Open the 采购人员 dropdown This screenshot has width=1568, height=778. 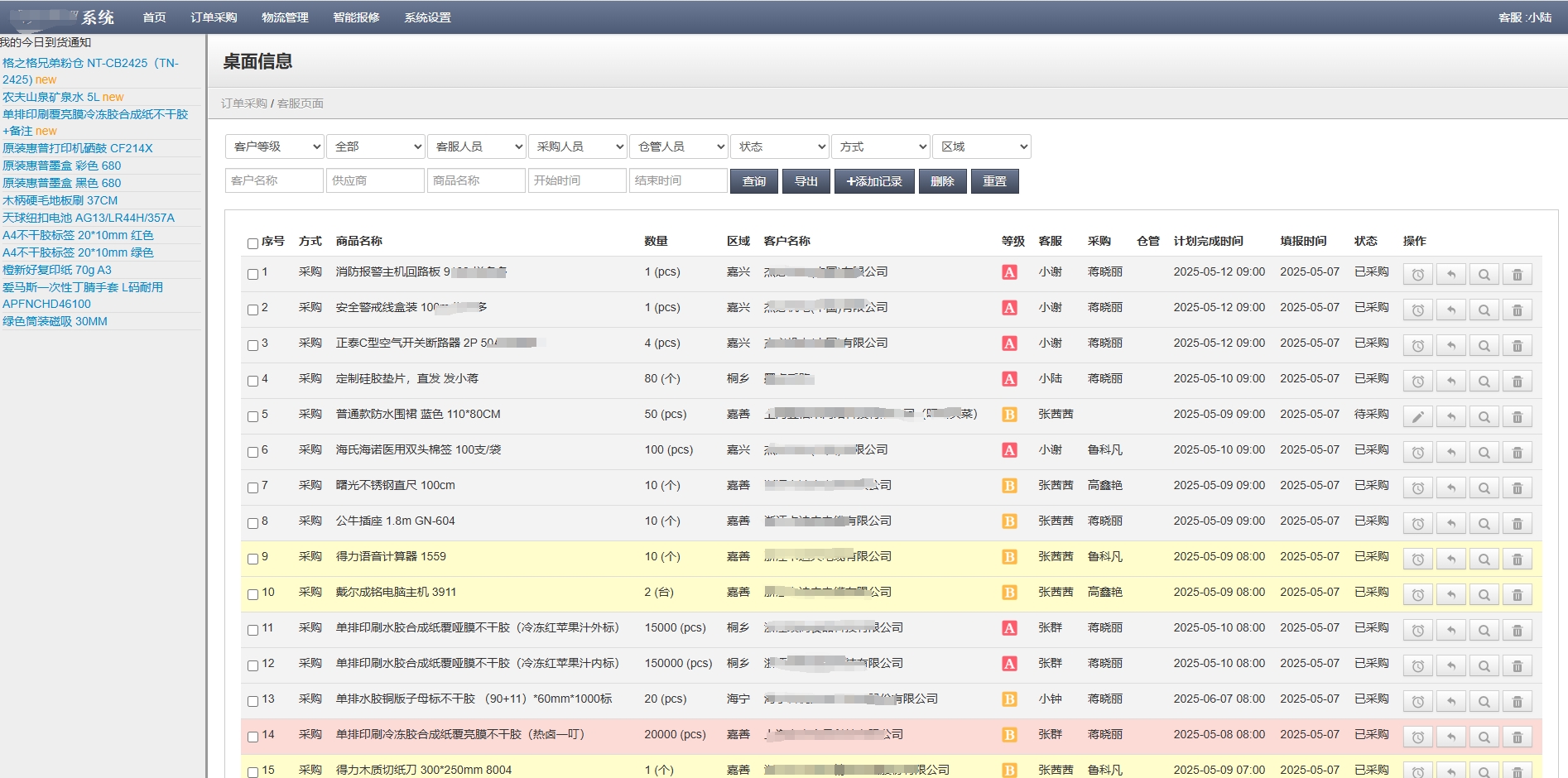pos(577,146)
